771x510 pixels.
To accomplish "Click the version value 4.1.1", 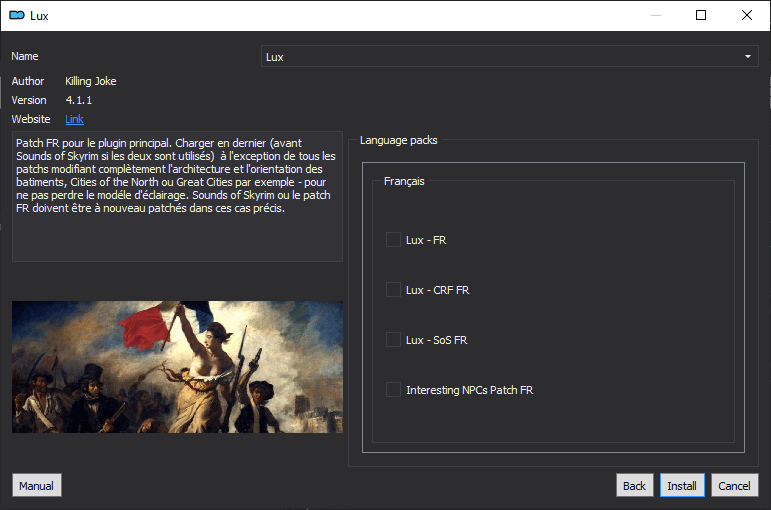I will 79,100.
